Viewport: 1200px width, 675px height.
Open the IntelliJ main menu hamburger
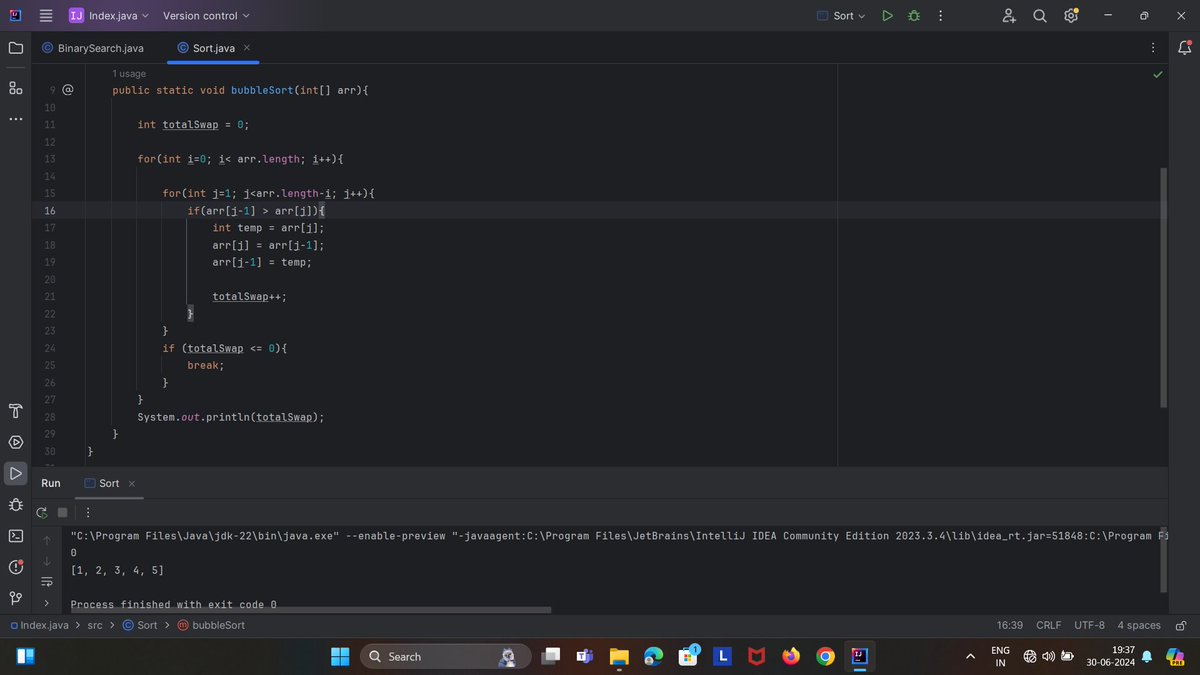coord(45,16)
